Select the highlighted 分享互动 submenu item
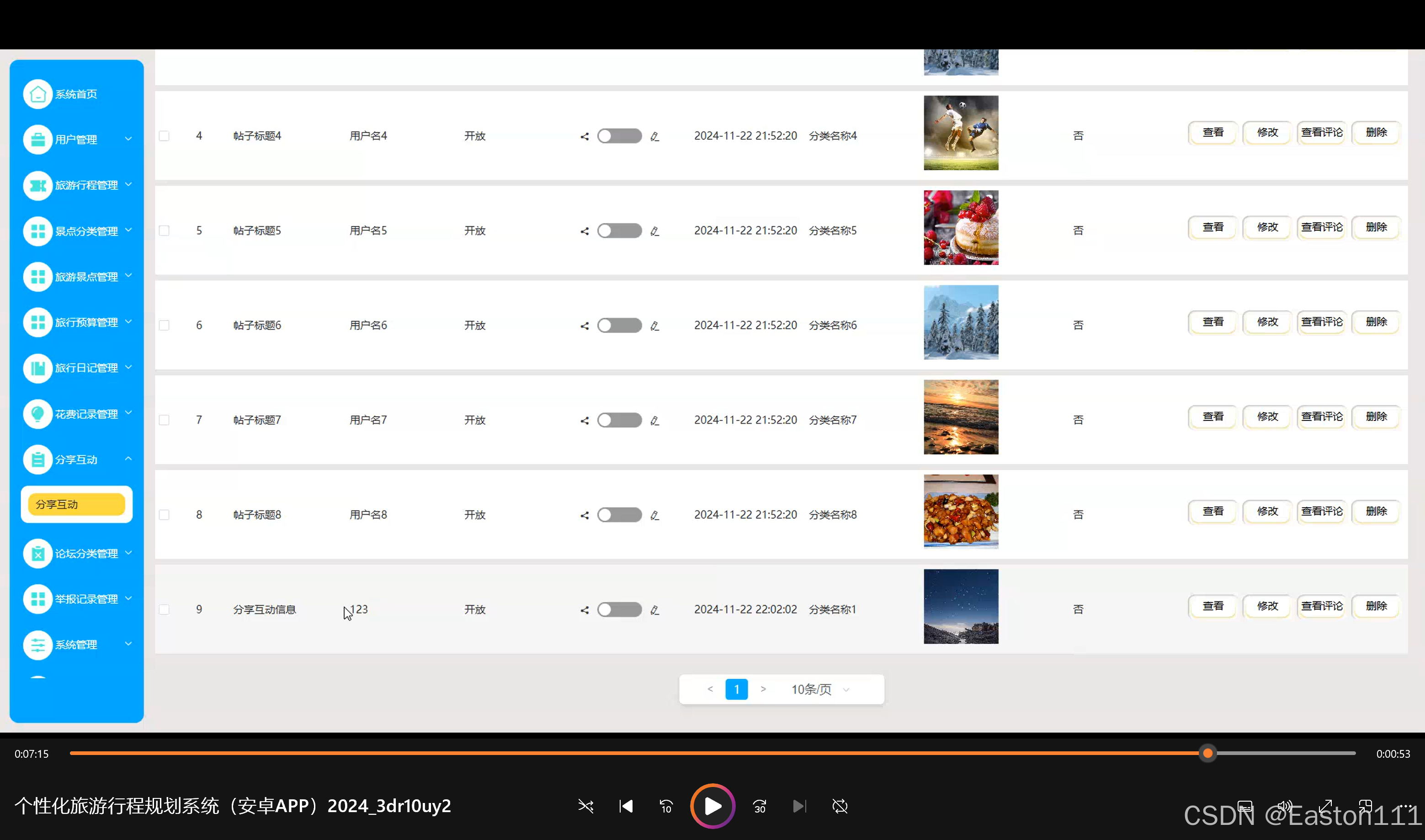The width and height of the screenshot is (1425, 840). point(76,505)
